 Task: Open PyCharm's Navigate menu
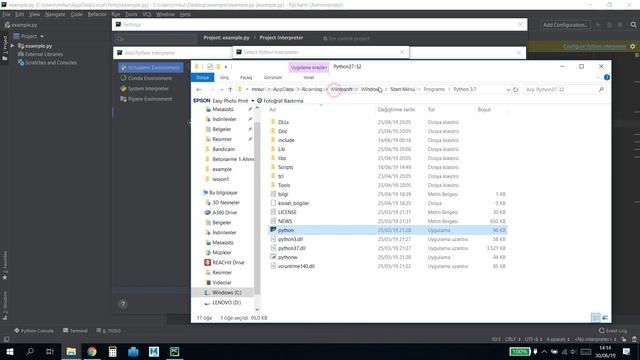pos(55,14)
